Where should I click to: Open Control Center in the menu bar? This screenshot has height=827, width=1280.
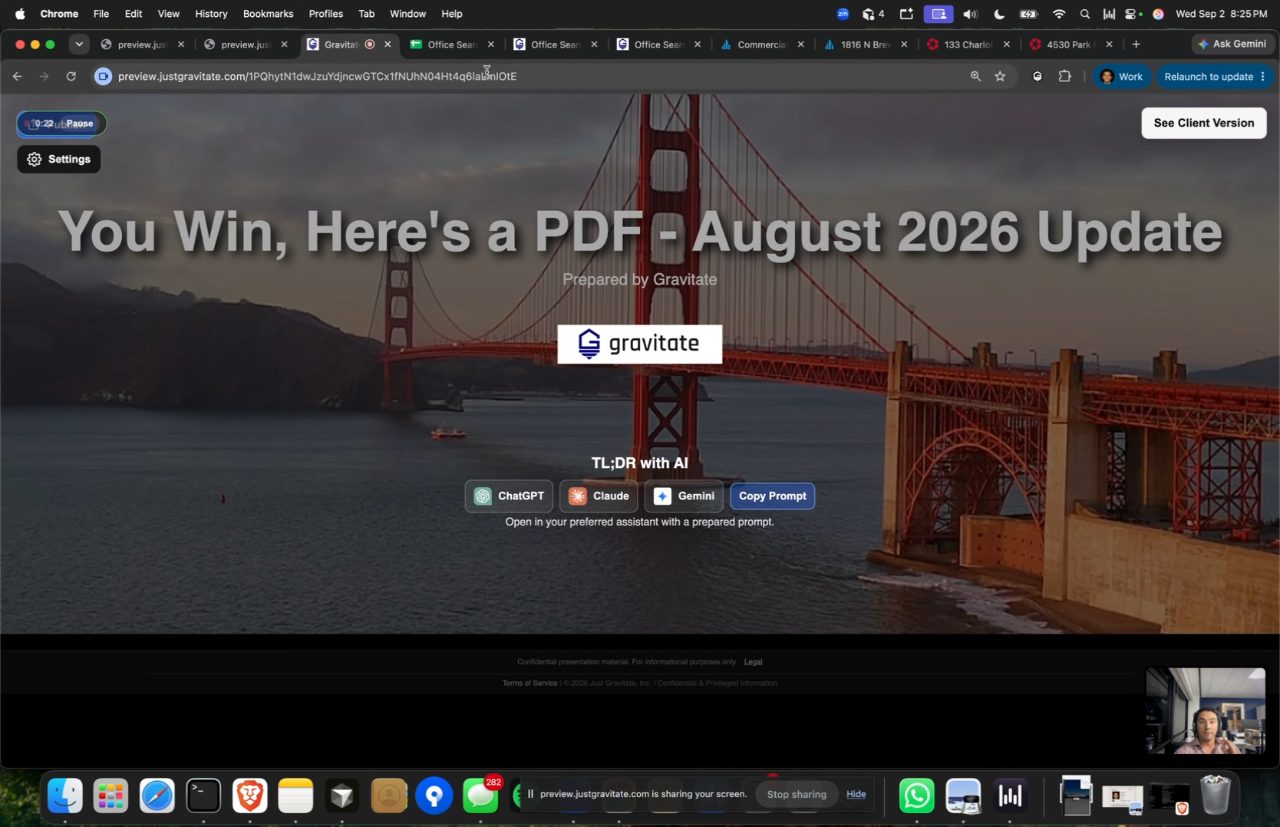click(1133, 14)
